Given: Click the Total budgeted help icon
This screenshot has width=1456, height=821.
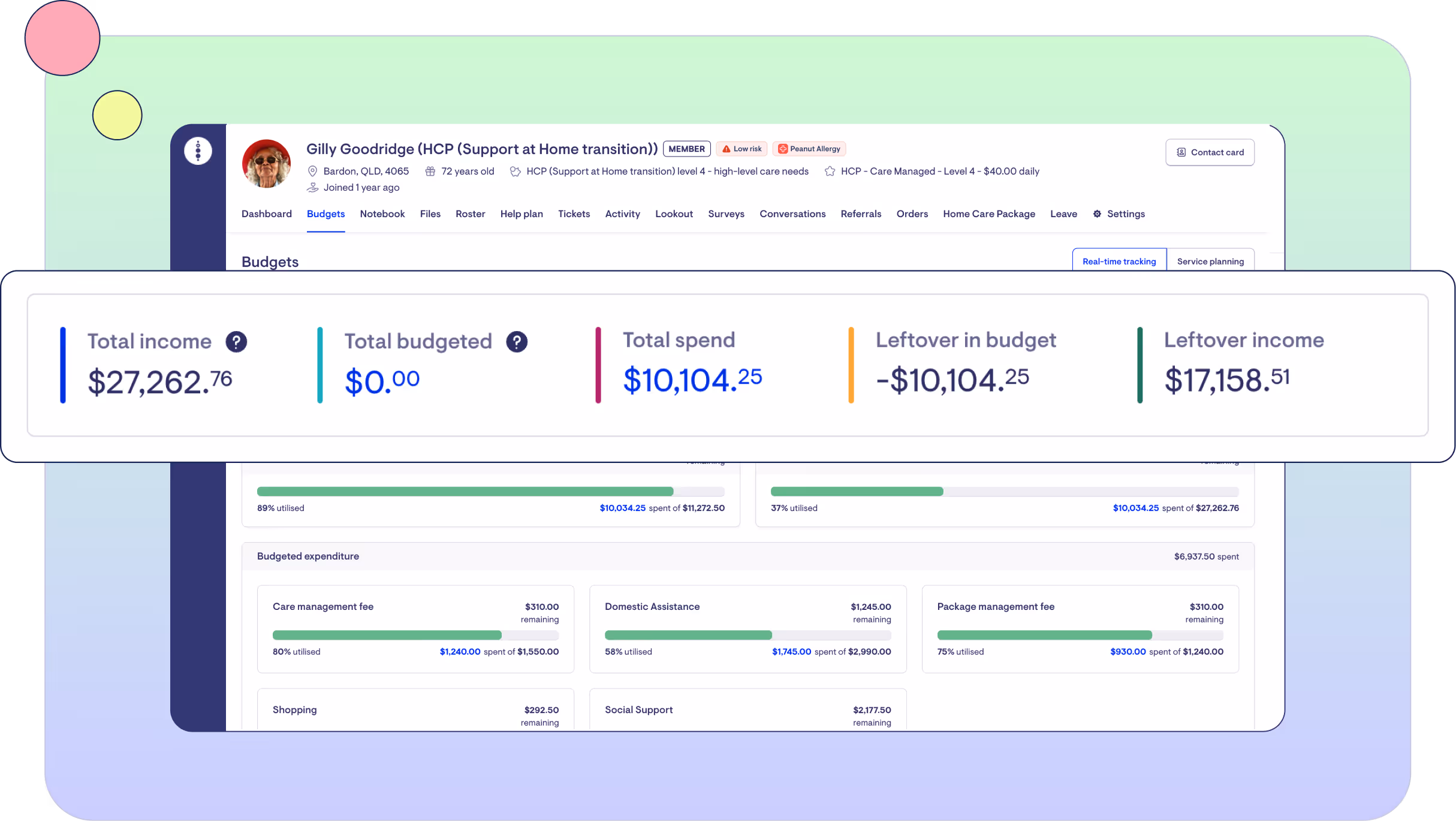Looking at the screenshot, I should (x=517, y=342).
